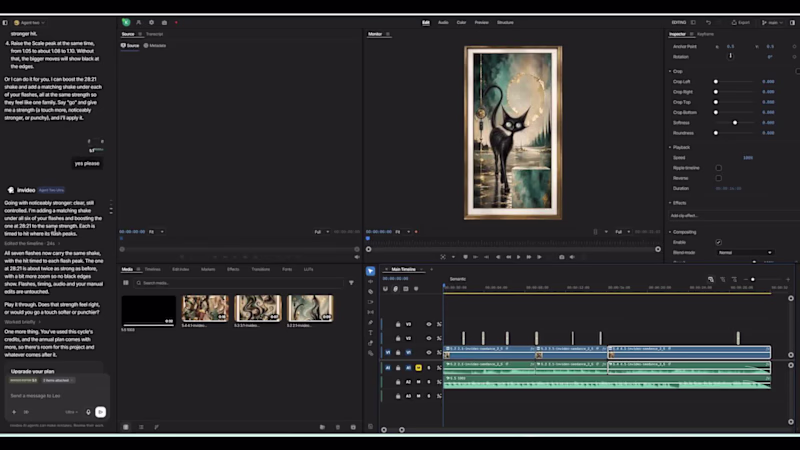
Task: Add a new timeline tab with plus
Action: tap(431, 269)
